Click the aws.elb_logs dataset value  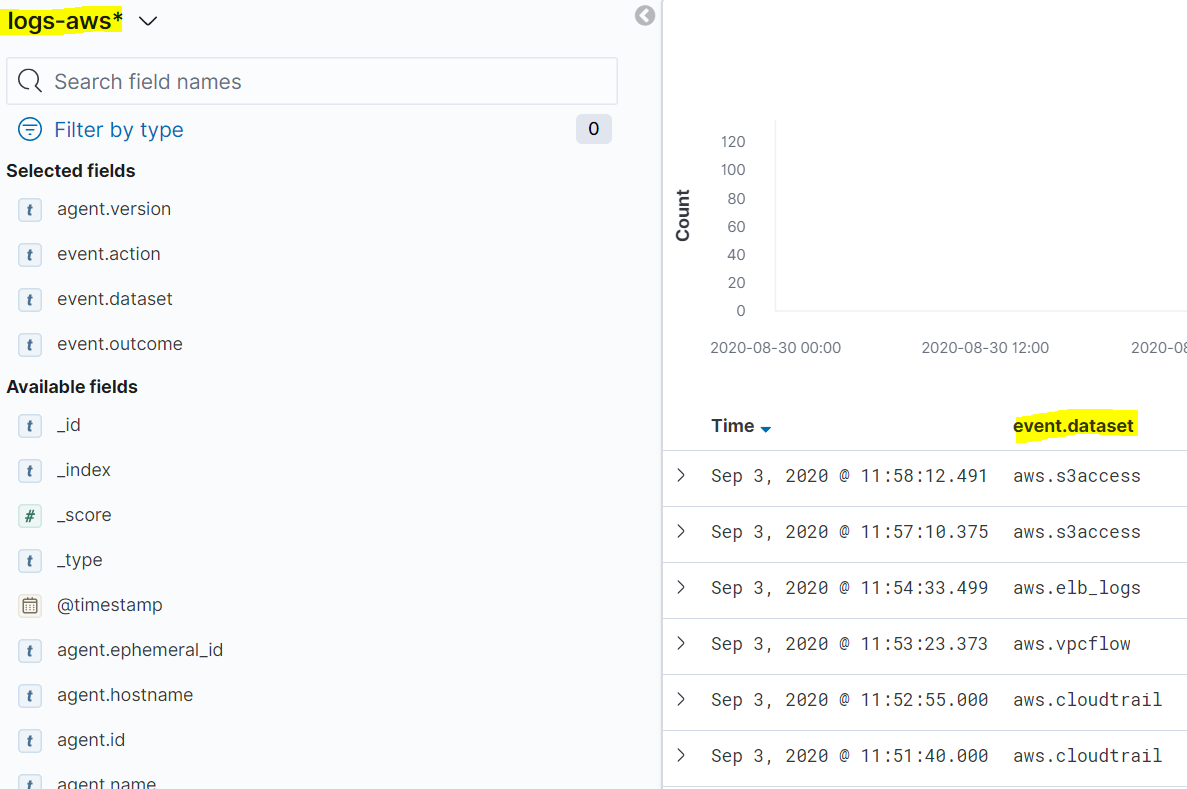(1076, 588)
